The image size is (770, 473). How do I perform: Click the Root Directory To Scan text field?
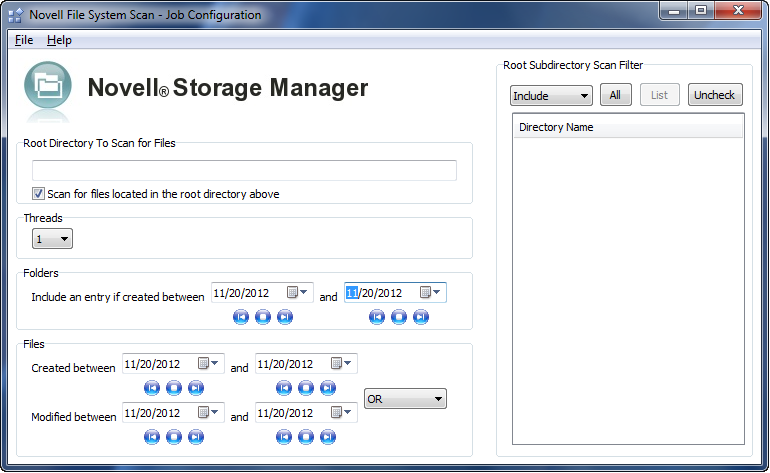[244, 170]
